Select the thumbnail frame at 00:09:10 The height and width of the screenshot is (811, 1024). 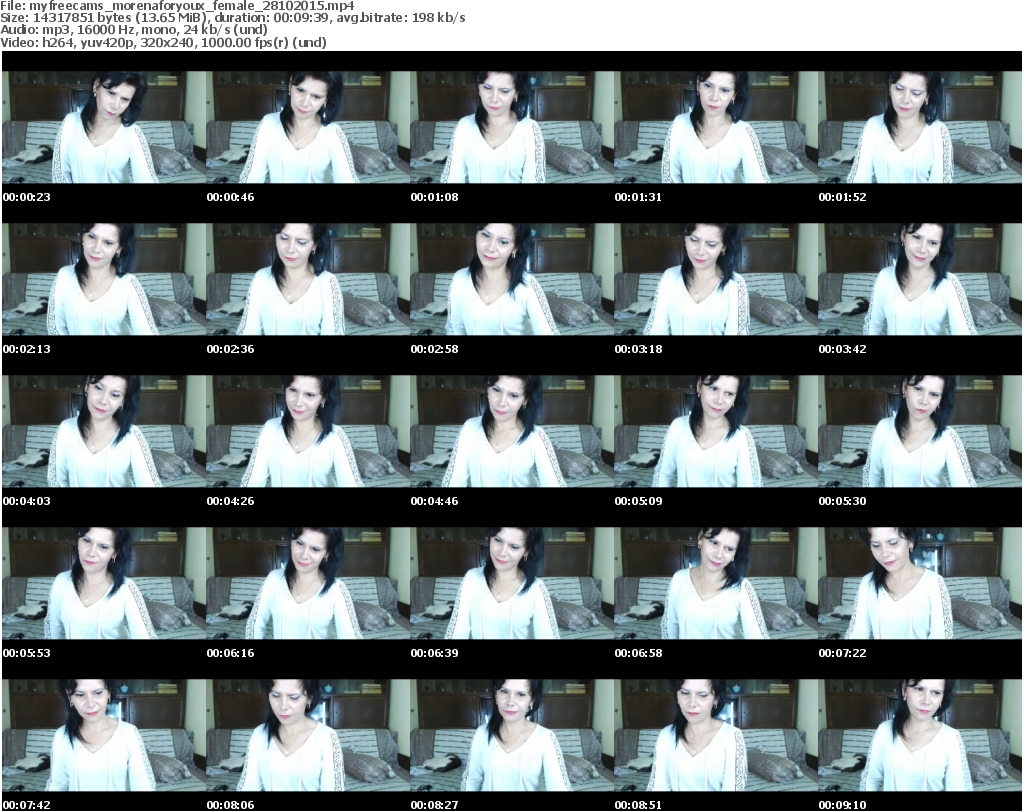coord(920,735)
